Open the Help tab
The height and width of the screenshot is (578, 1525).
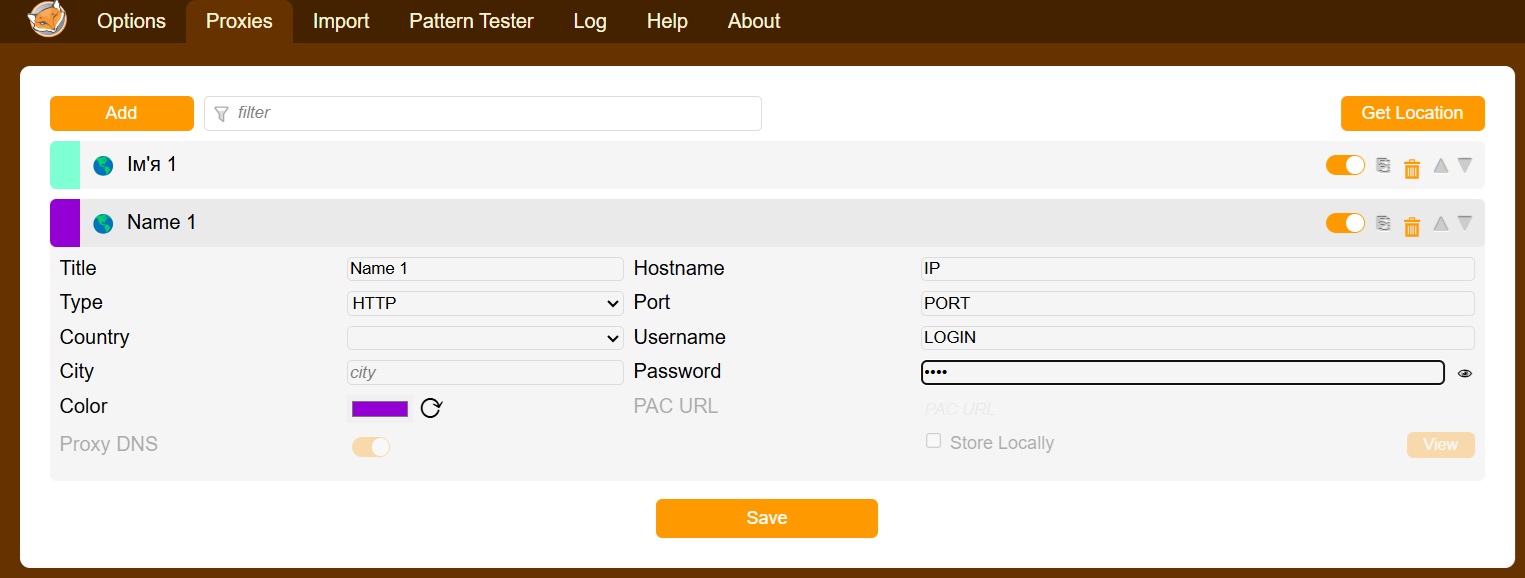click(x=667, y=21)
